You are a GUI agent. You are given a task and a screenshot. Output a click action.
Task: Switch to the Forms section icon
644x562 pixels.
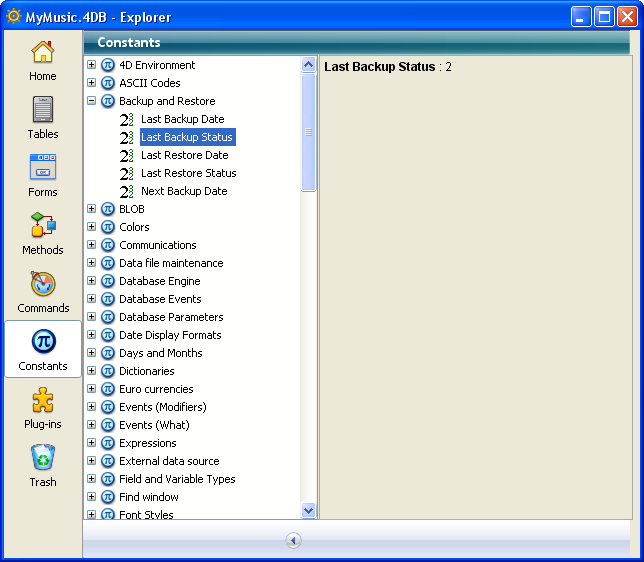43,168
